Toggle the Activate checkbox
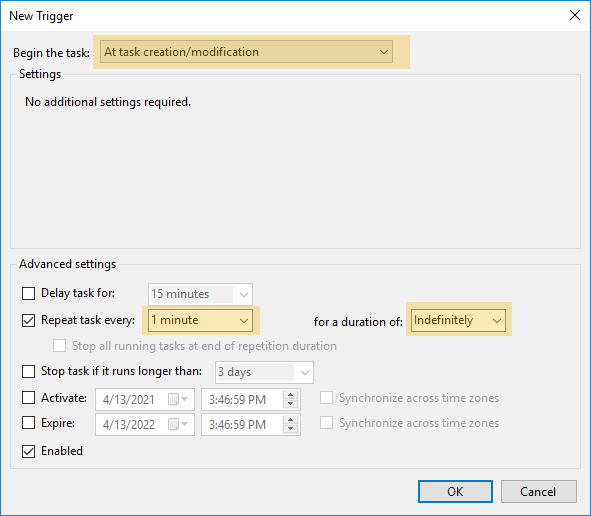The height and width of the screenshot is (516, 591). click(28, 398)
